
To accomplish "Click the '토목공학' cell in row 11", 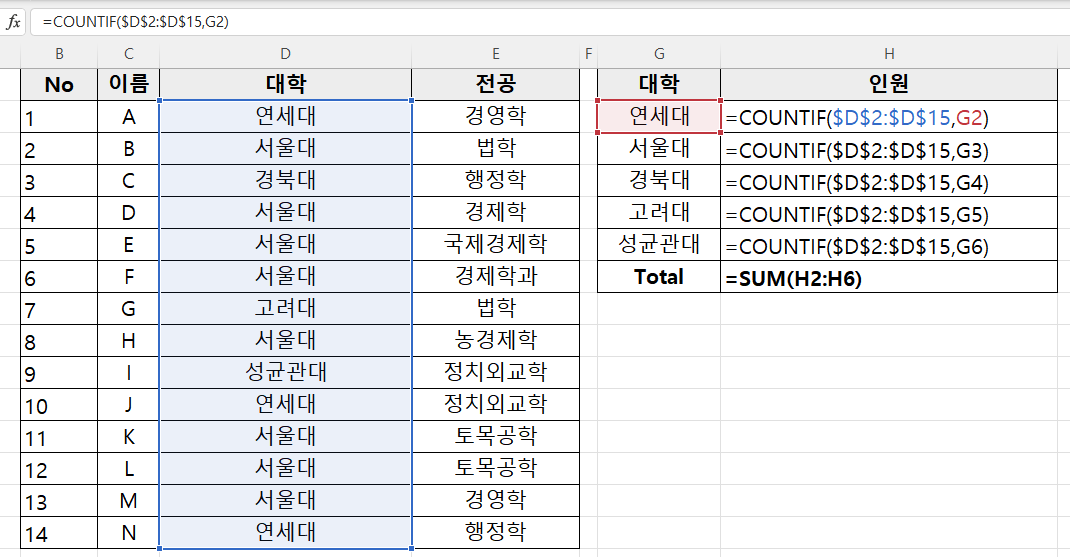I will [495, 438].
